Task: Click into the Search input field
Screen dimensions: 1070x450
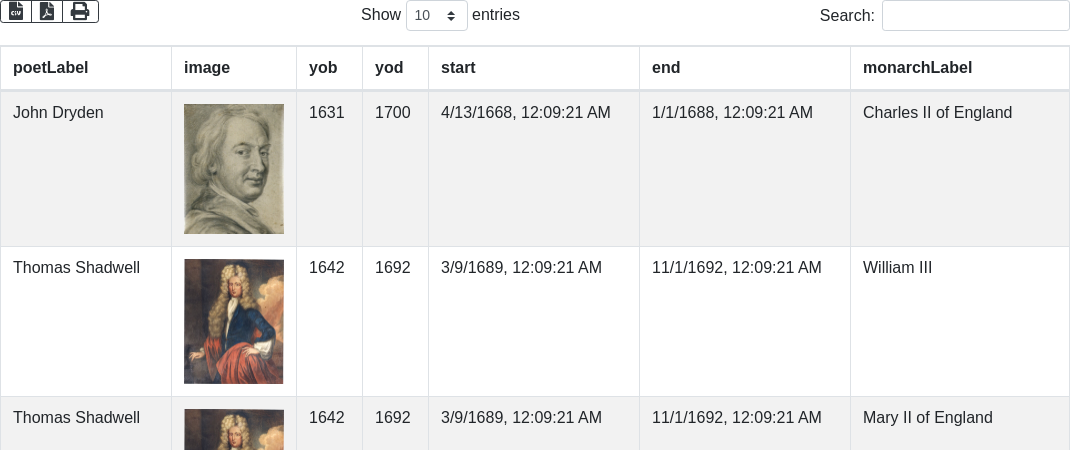Action: (x=975, y=15)
